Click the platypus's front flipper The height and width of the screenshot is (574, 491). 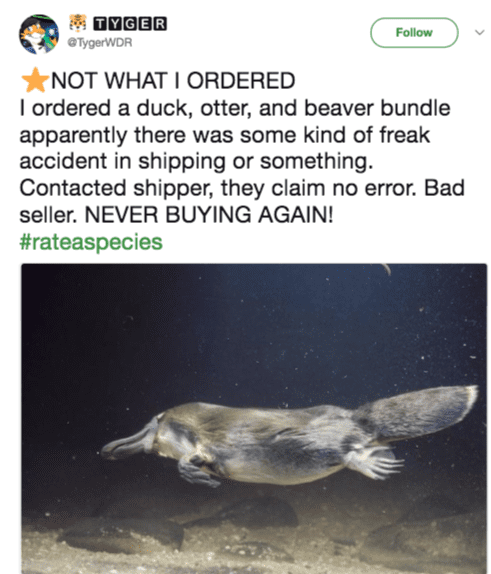point(198,472)
